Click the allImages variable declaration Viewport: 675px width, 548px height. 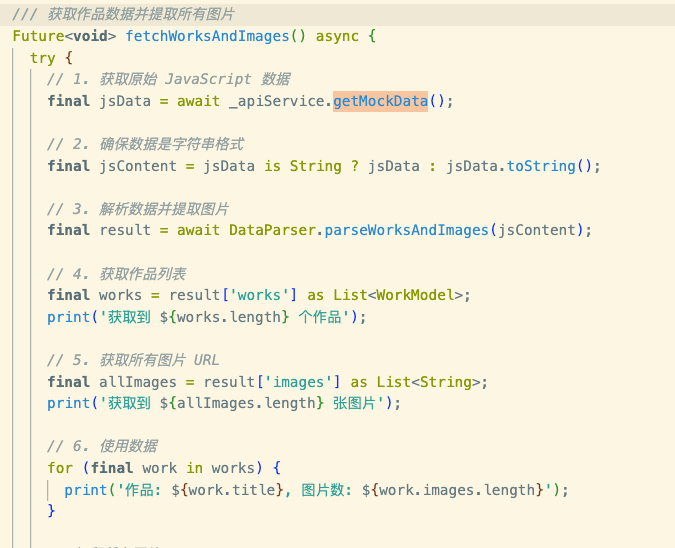138,382
